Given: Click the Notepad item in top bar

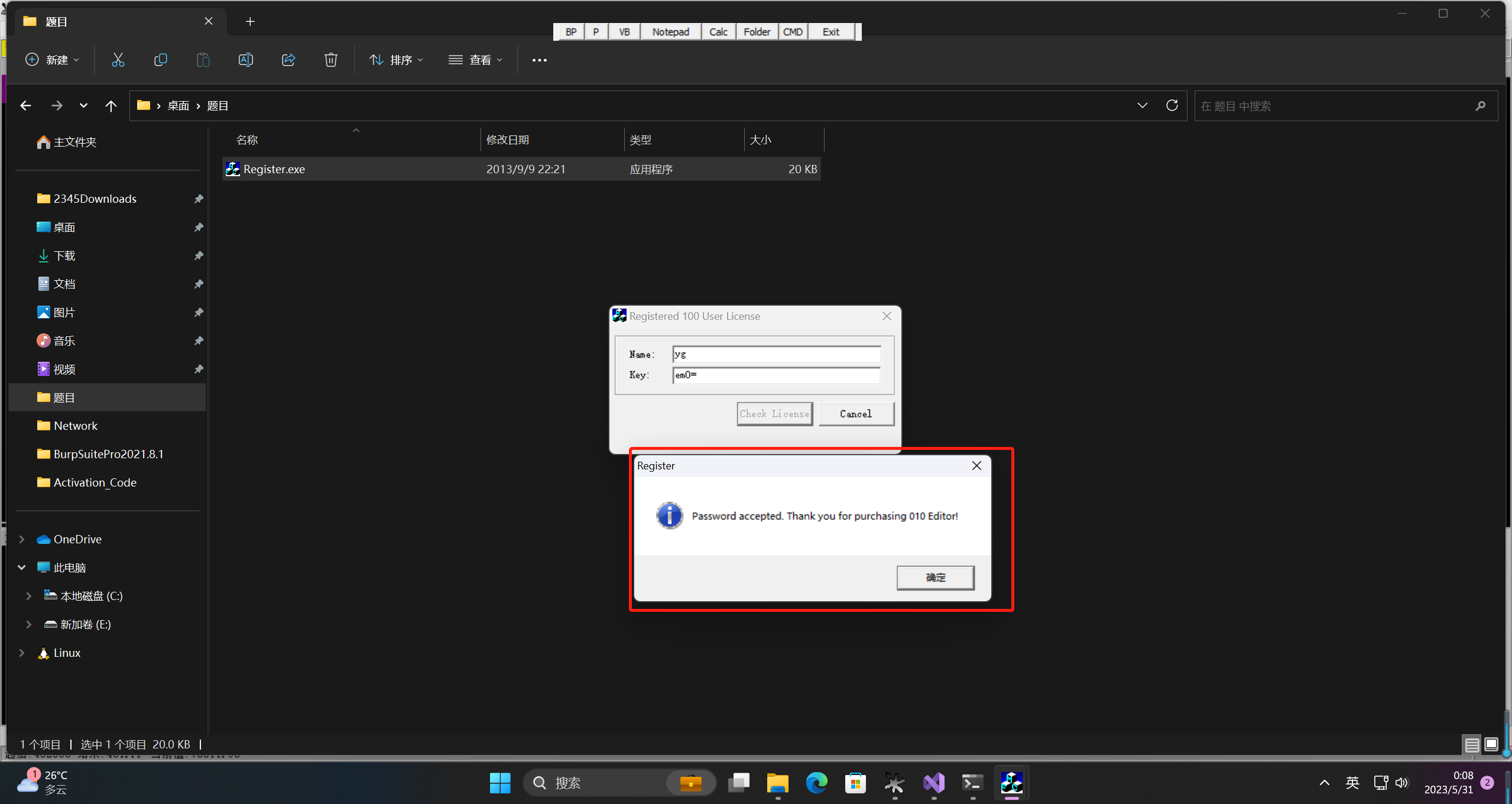Looking at the screenshot, I should click(x=670, y=32).
